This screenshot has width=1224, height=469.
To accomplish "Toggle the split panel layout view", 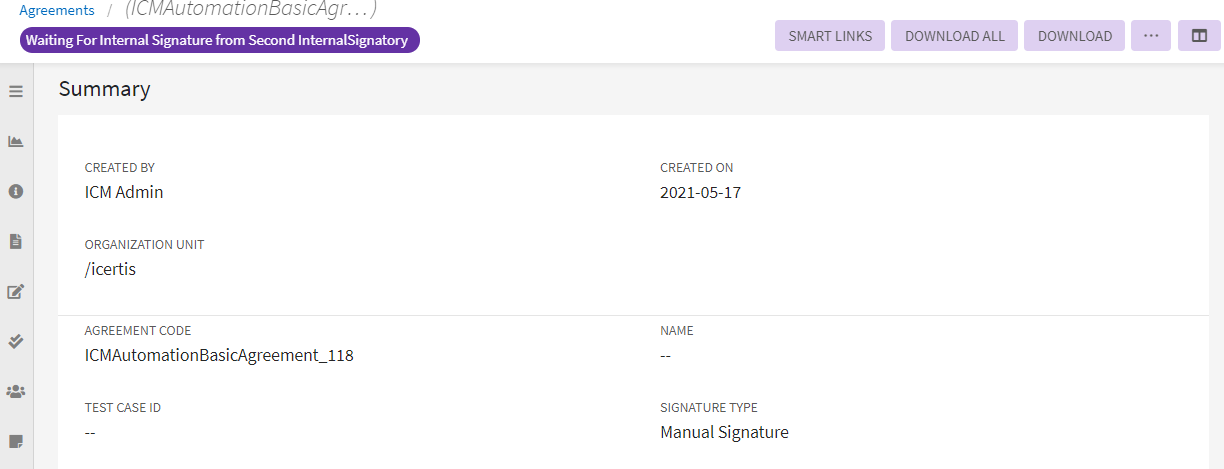I will pyautogui.click(x=1199, y=36).
